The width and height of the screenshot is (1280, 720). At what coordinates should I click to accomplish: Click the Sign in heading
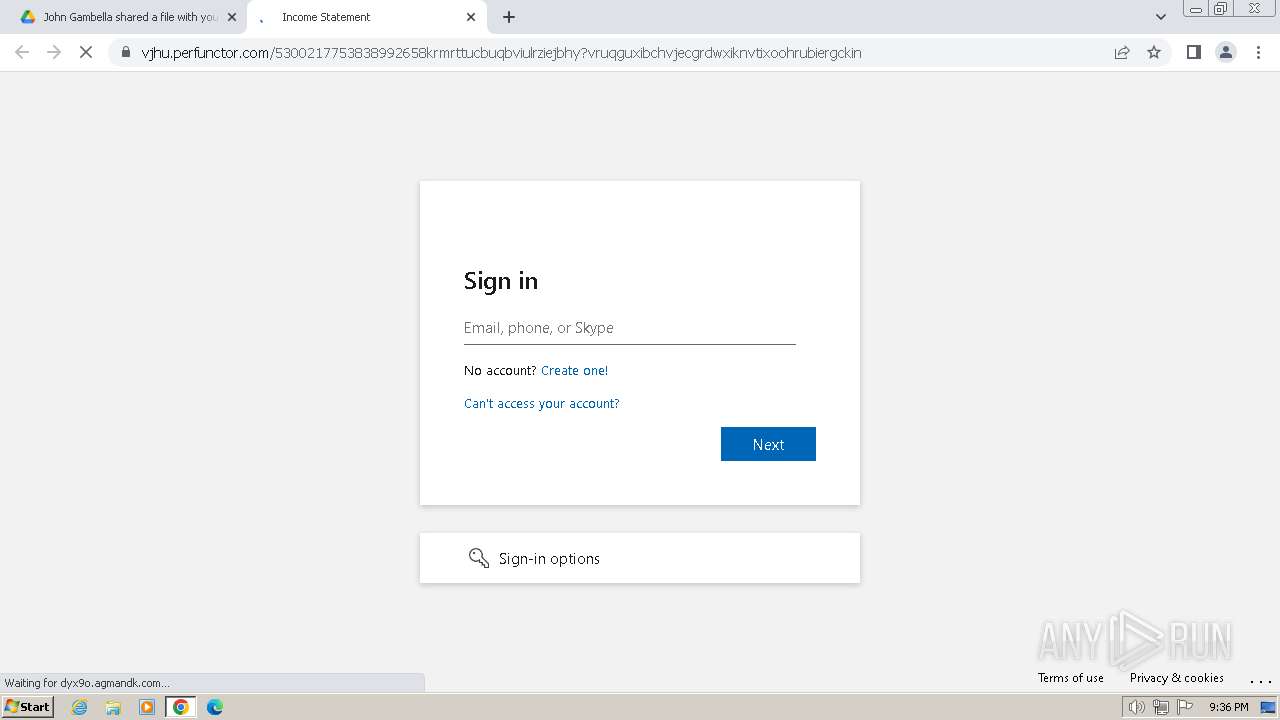pyautogui.click(x=501, y=281)
